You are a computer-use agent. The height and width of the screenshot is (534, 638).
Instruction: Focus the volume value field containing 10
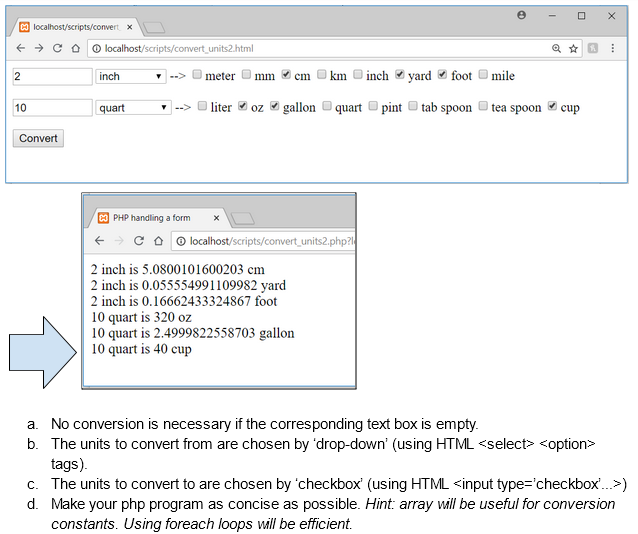(52, 108)
